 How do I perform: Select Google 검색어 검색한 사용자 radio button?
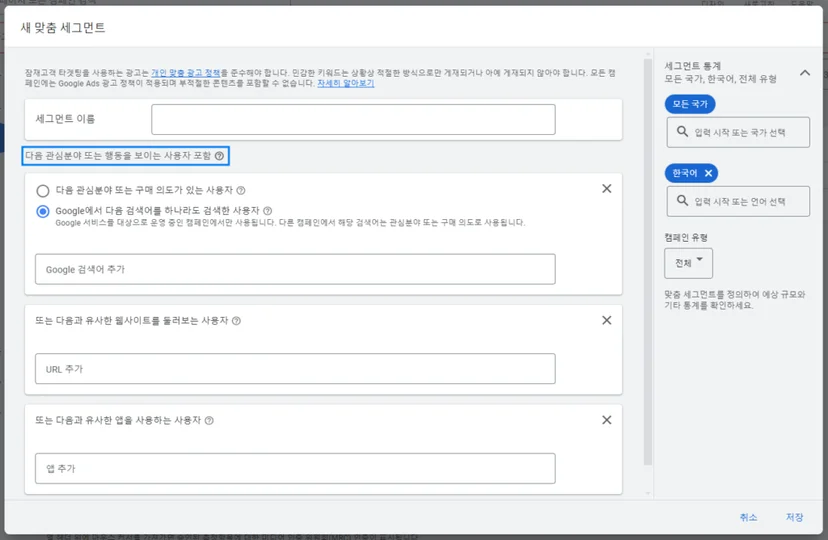[x=43, y=212]
